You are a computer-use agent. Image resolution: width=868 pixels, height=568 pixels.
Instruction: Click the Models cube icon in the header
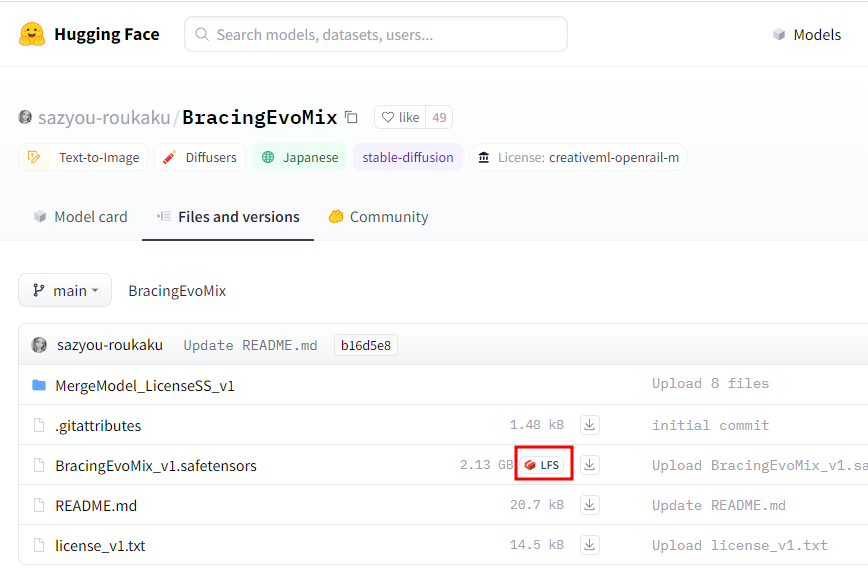pos(779,34)
